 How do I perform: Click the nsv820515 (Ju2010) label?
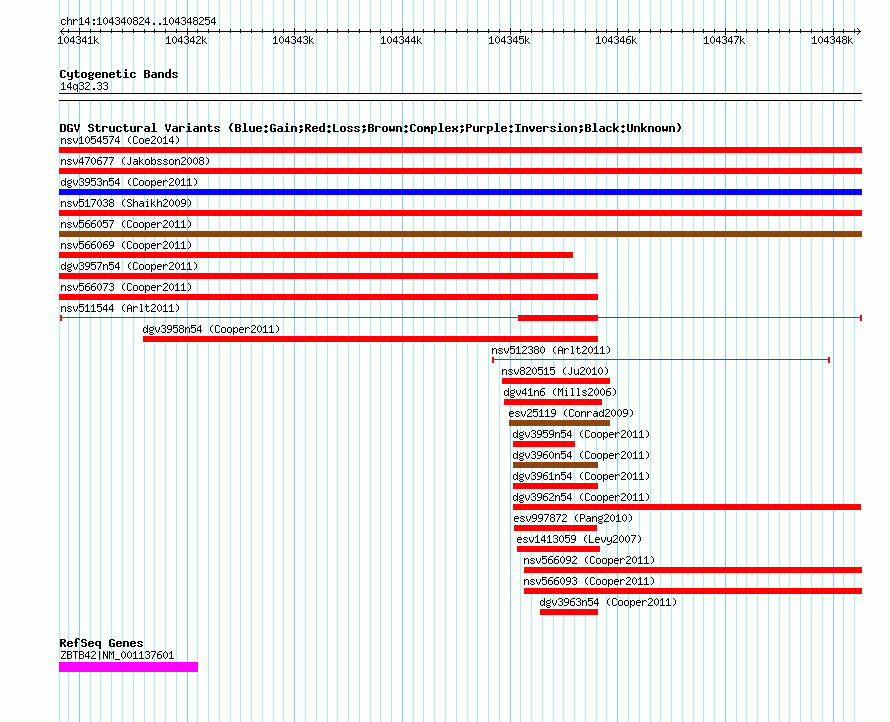tap(555, 371)
